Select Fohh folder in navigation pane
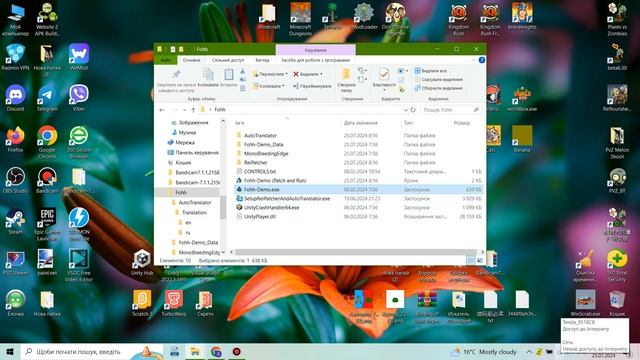 (181, 192)
